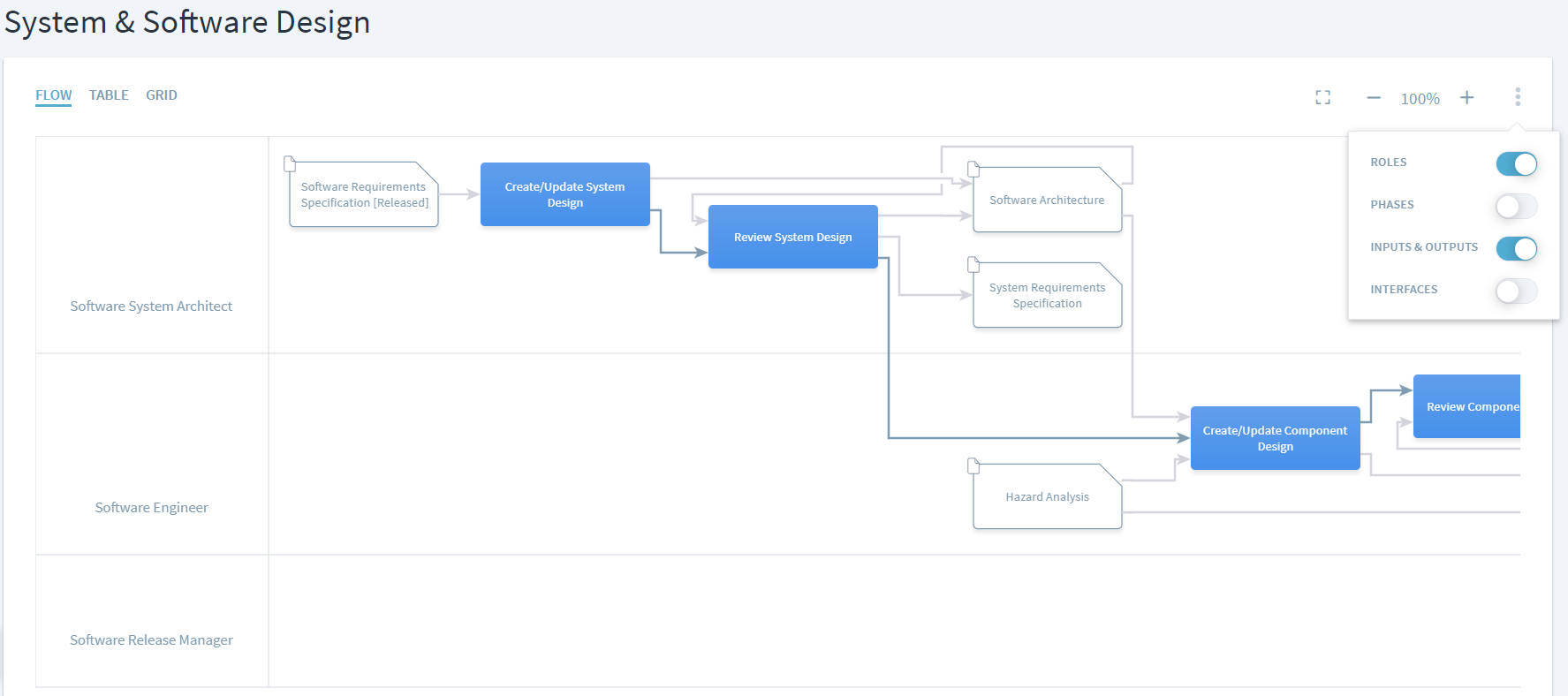Disable the Roles toggle
Screen dimensions: 1568x696
pos(1516,163)
